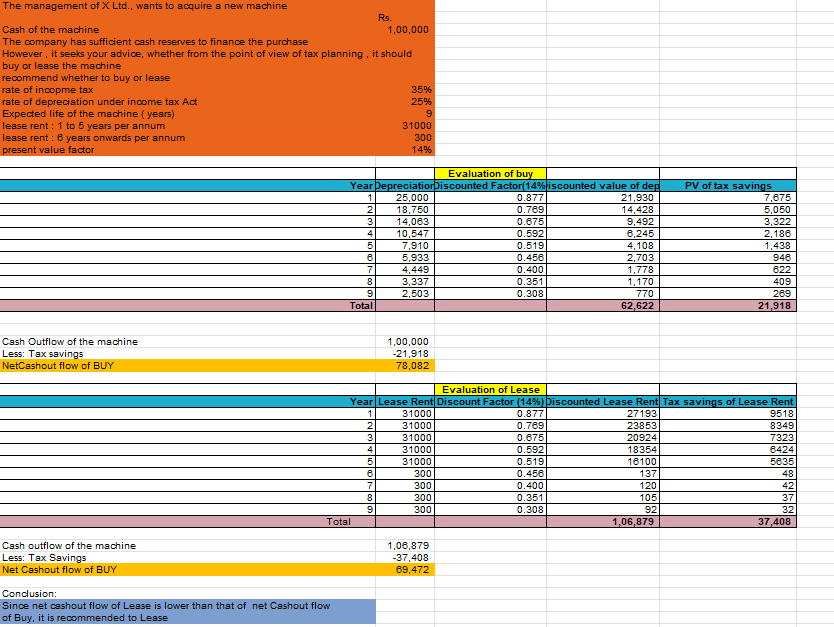Select the blue conclusion recommendation text

coord(185,611)
